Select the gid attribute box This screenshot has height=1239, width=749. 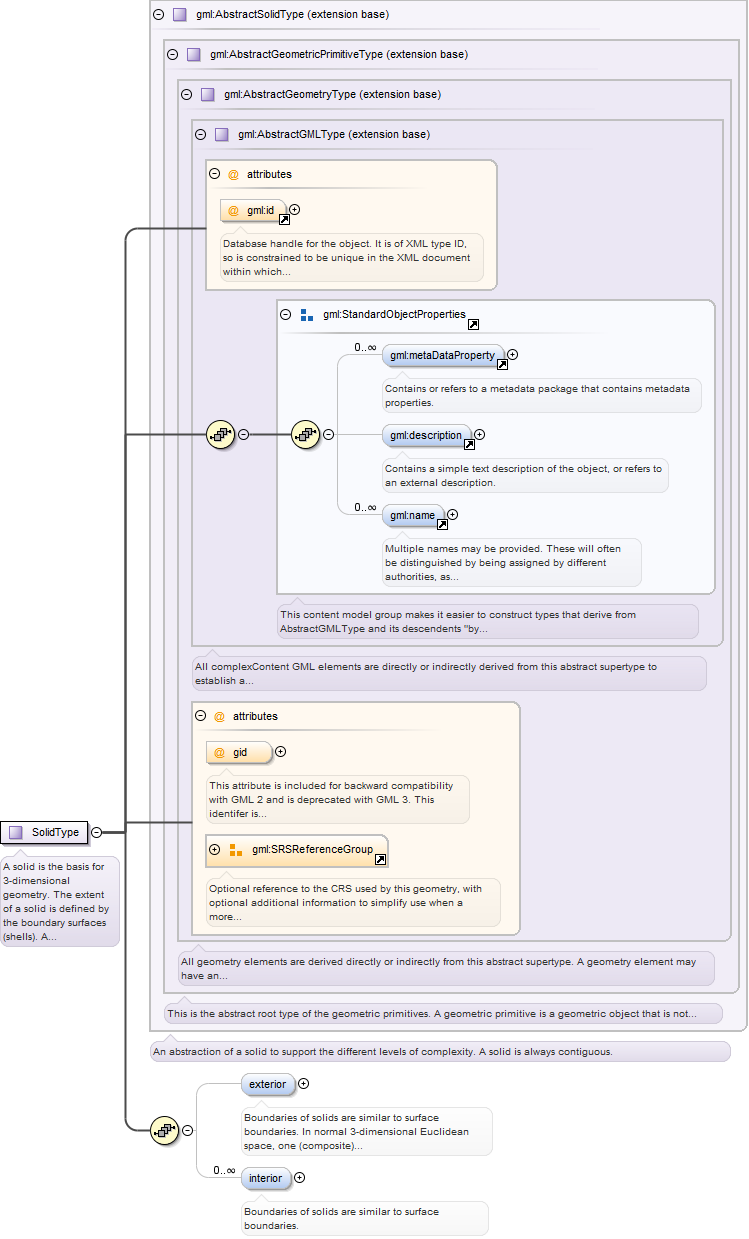239,752
